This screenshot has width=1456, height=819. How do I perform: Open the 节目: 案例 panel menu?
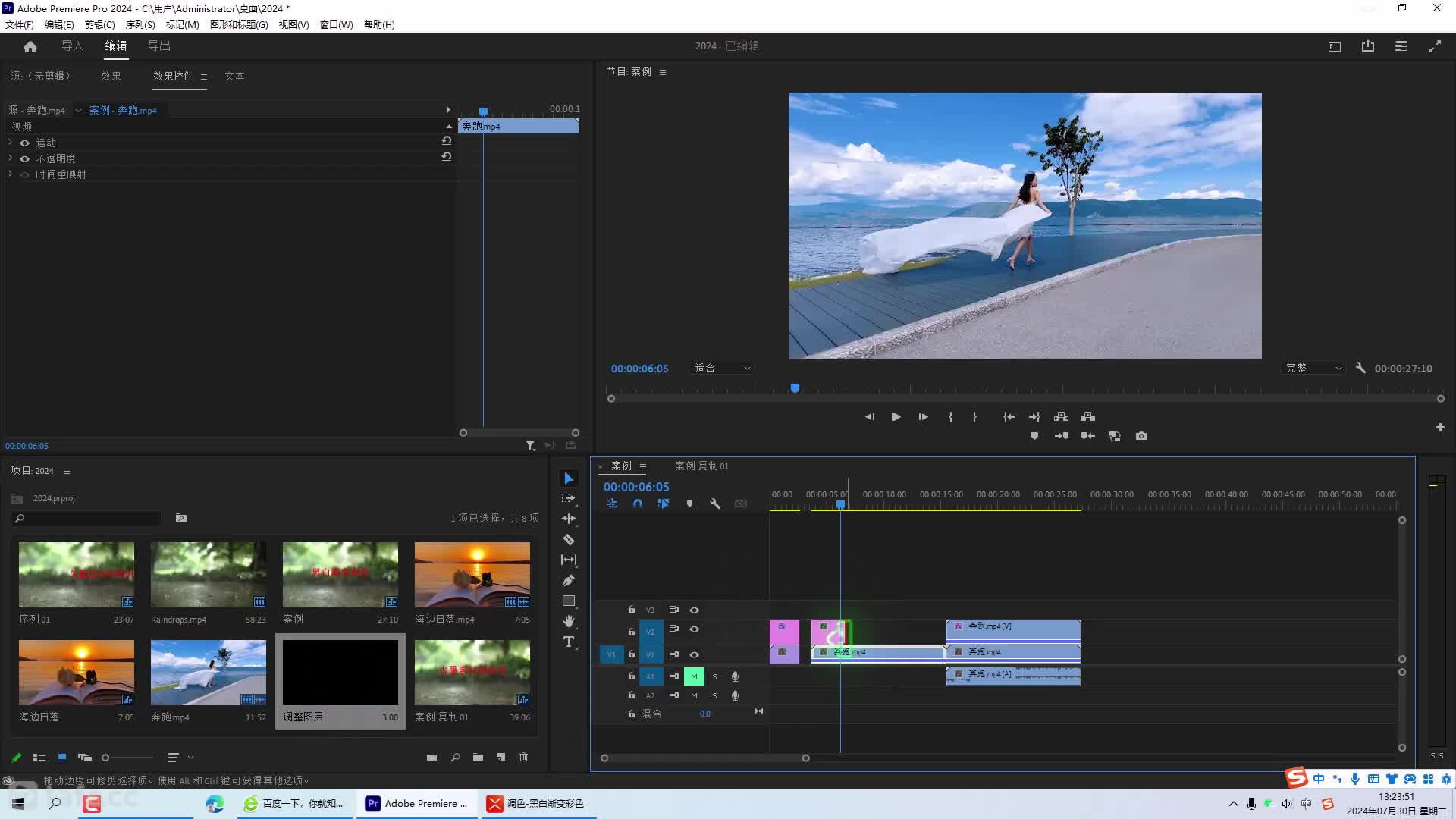663,72
